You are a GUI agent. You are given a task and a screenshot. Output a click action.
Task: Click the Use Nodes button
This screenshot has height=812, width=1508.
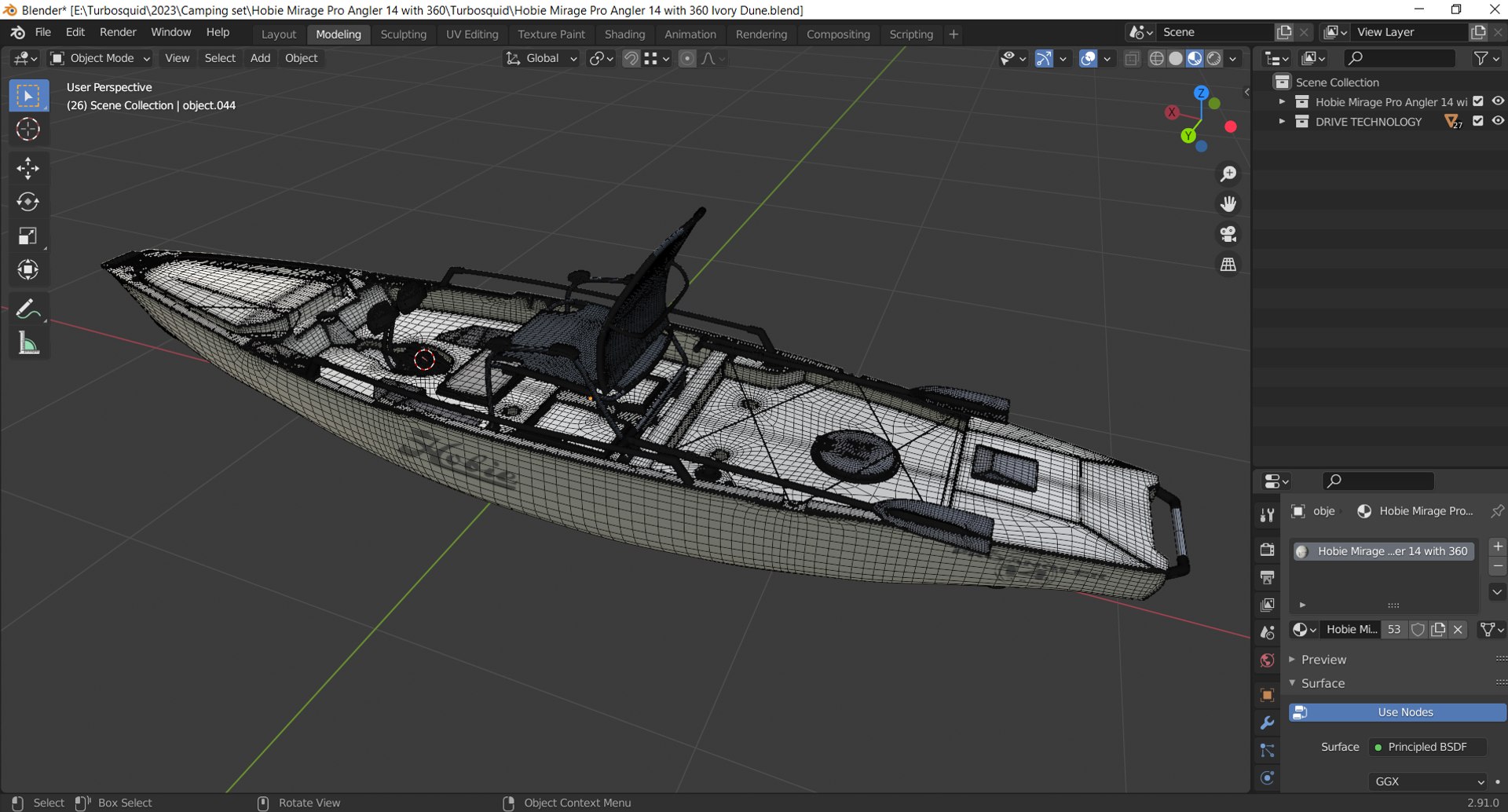[x=1397, y=712]
